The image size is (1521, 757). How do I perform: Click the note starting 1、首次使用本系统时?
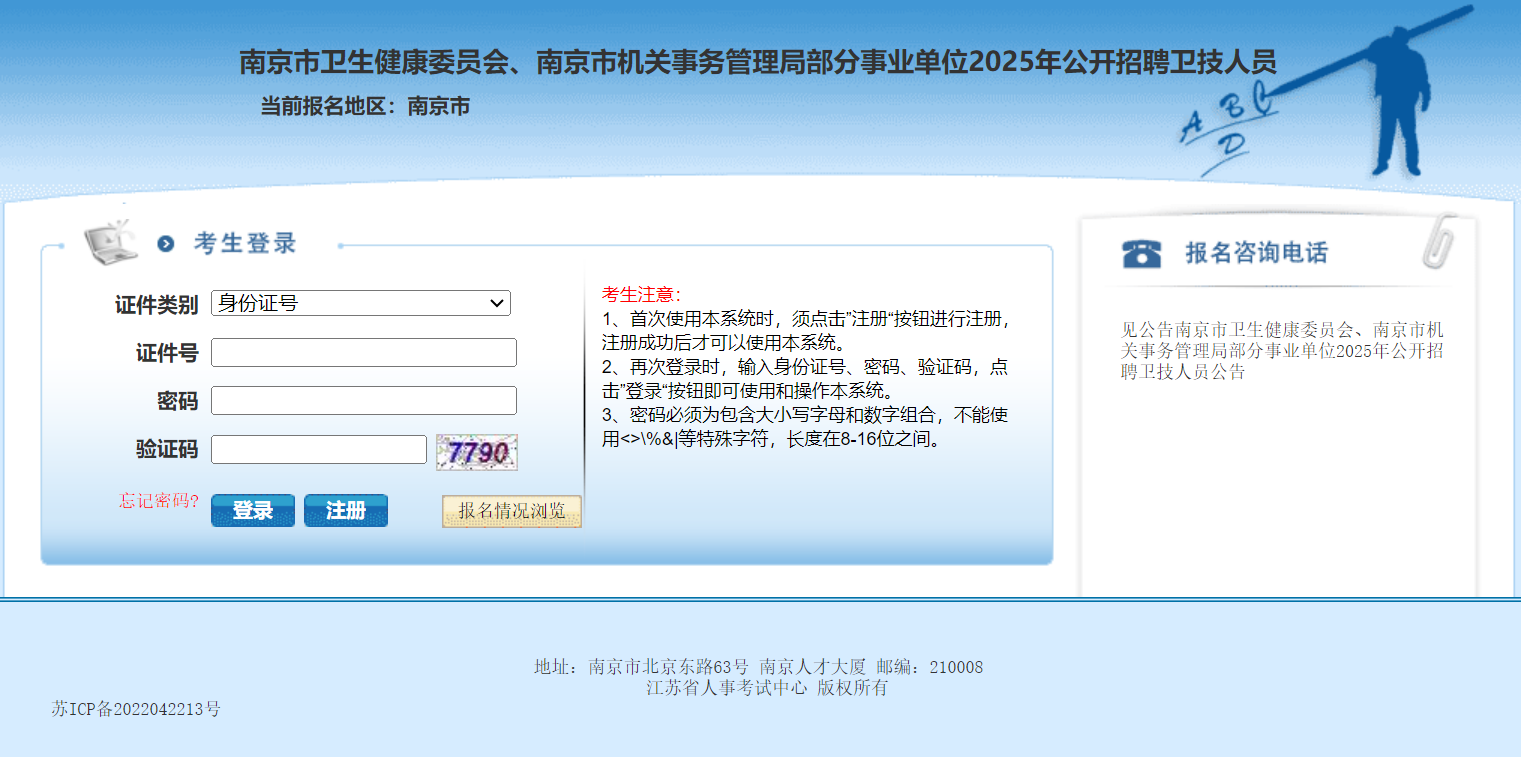(806, 330)
